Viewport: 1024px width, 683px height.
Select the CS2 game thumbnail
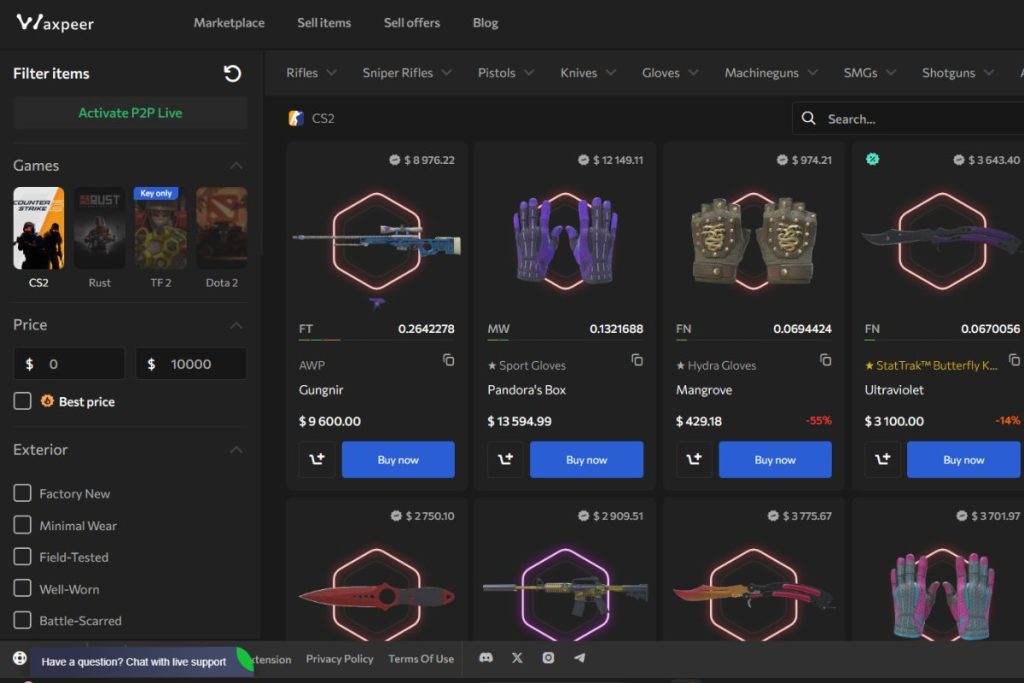(x=39, y=228)
